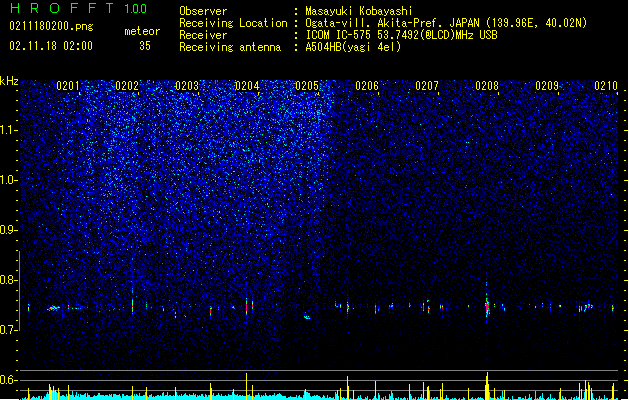Click the HROFFT 1.0.0 title text
This screenshot has height=400, width=629.
pyautogui.click(x=79, y=8)
